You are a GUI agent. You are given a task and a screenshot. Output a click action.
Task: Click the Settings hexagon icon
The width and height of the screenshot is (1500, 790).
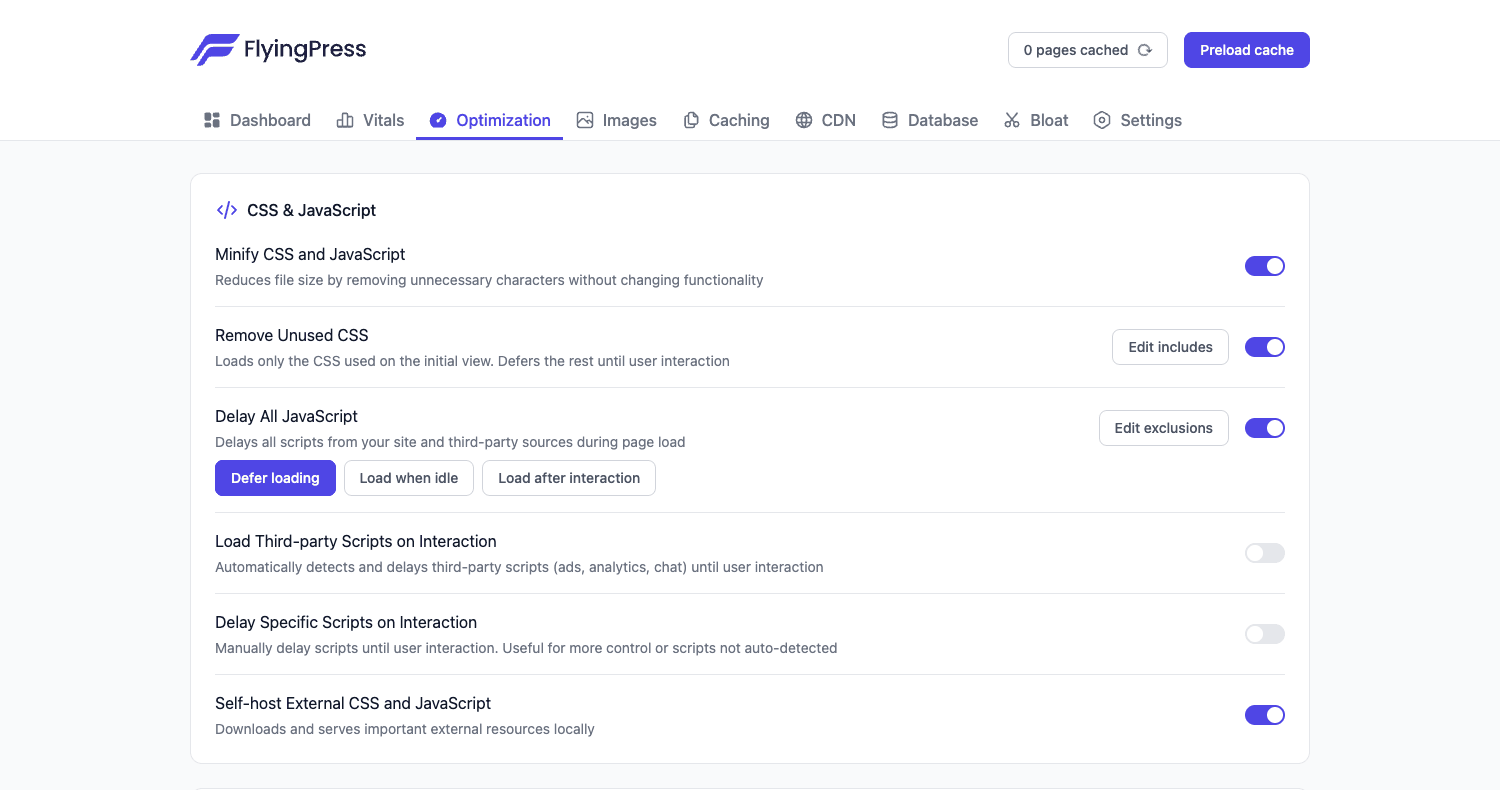pyautogui.click(x=1102, y=120)
